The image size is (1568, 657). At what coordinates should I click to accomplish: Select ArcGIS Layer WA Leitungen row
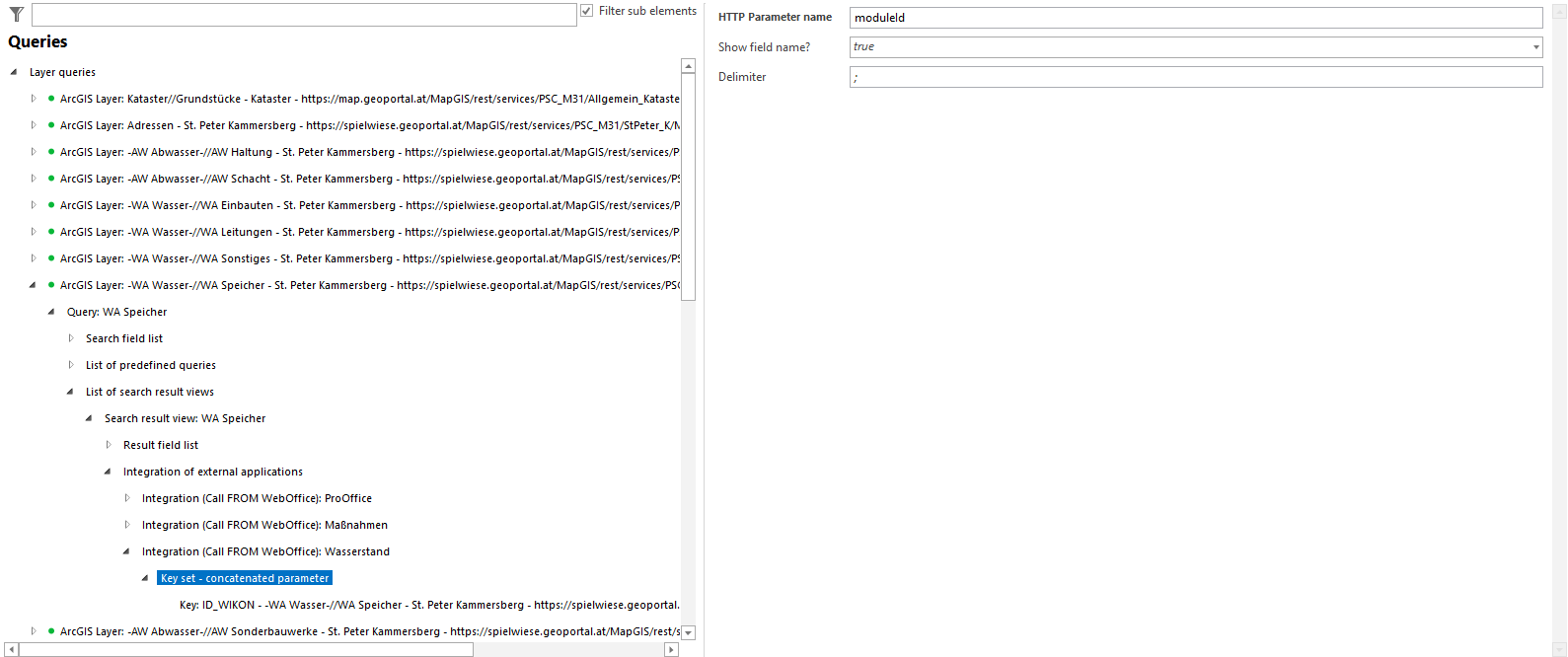pyautogui.click(x=370, y=232)
